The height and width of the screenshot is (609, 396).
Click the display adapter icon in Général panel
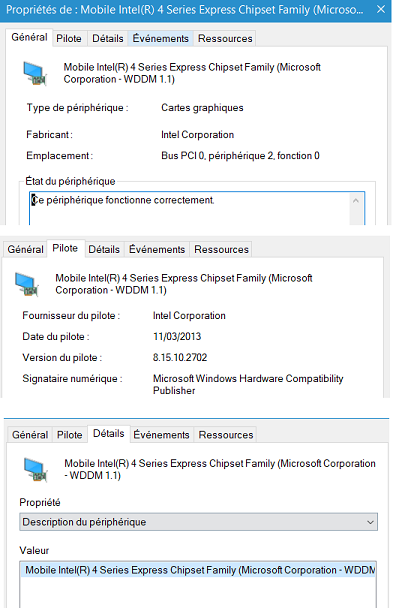click(x=35, y=73)
